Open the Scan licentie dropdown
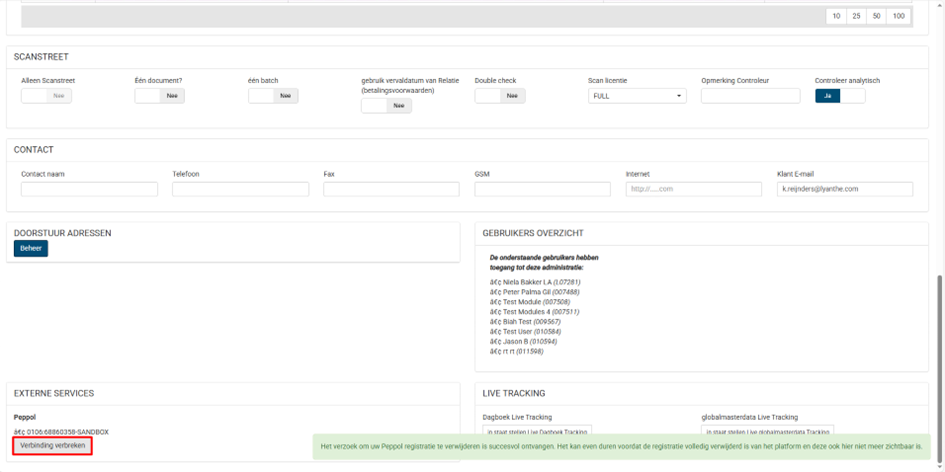The height and width of the screenshot is (472, 945). click(637, 96)
